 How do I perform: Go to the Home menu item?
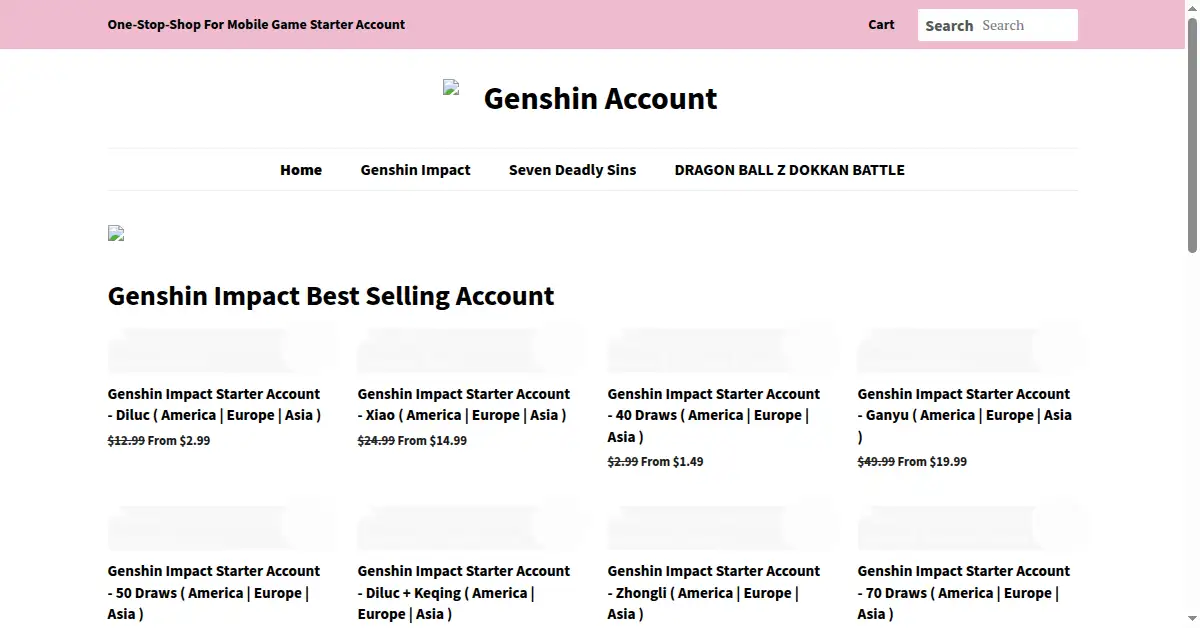click(301, 170)
